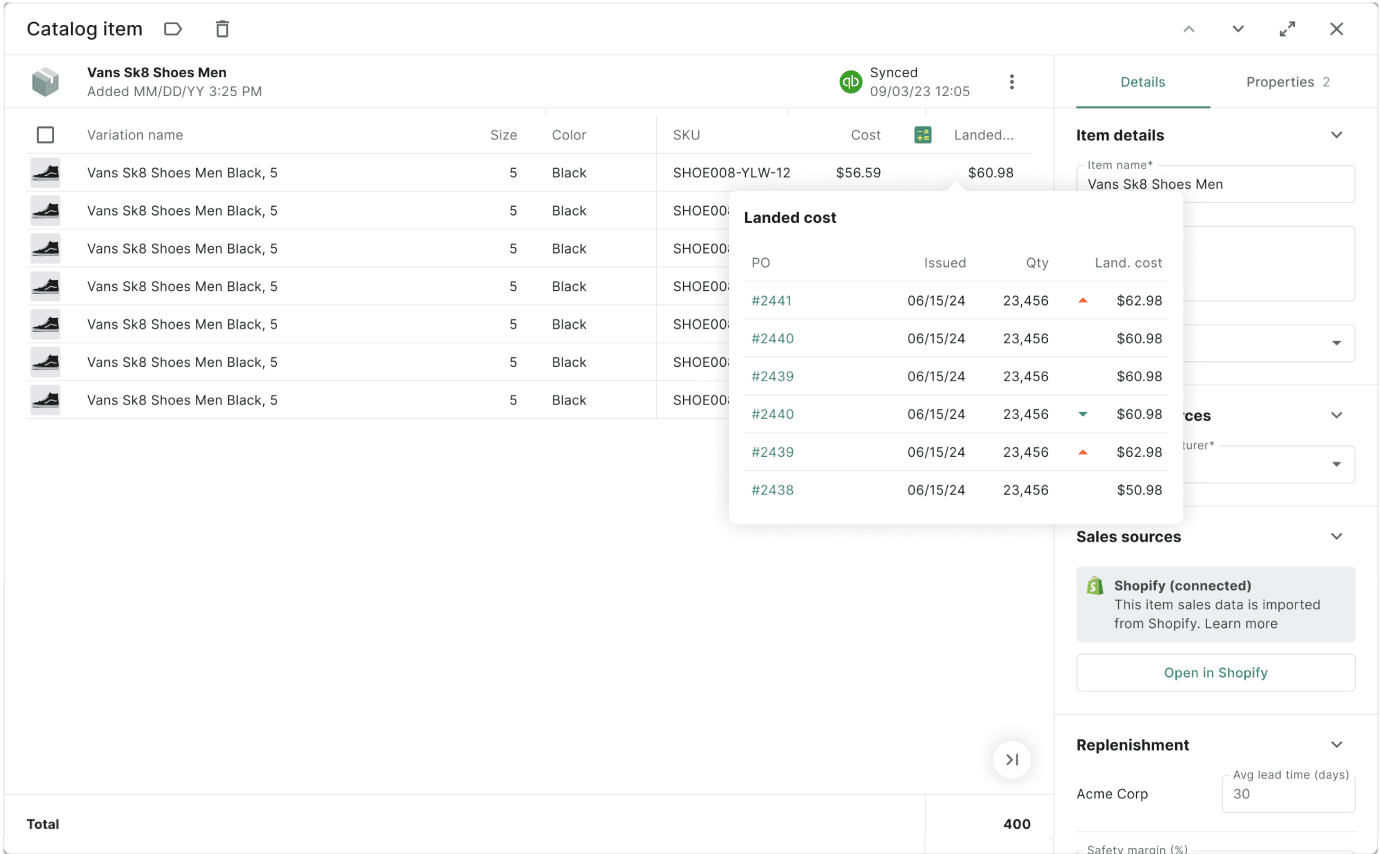1380x854 pixels.
Task: Click the Open in Shopify button
Action: tap(1215, 673)
